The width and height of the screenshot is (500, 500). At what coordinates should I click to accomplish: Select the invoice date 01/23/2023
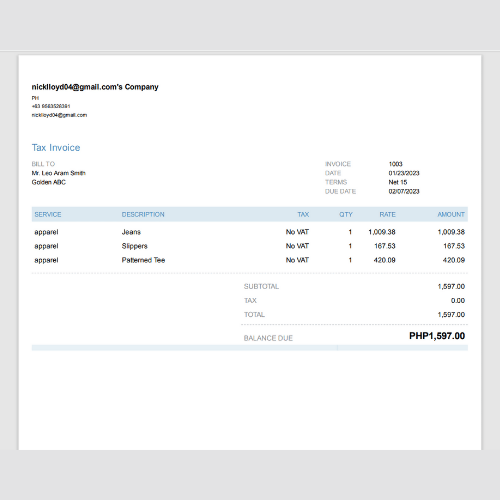(404, 173)
